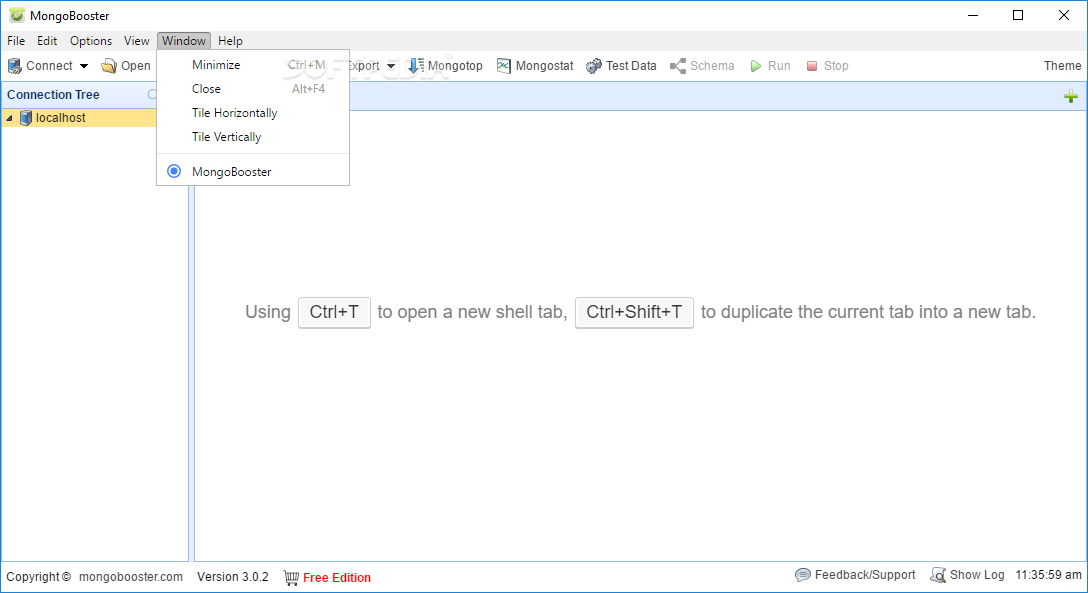Open the Feedback/Support link
This screenshot has width=1088, height=593.
coord(865,575)
